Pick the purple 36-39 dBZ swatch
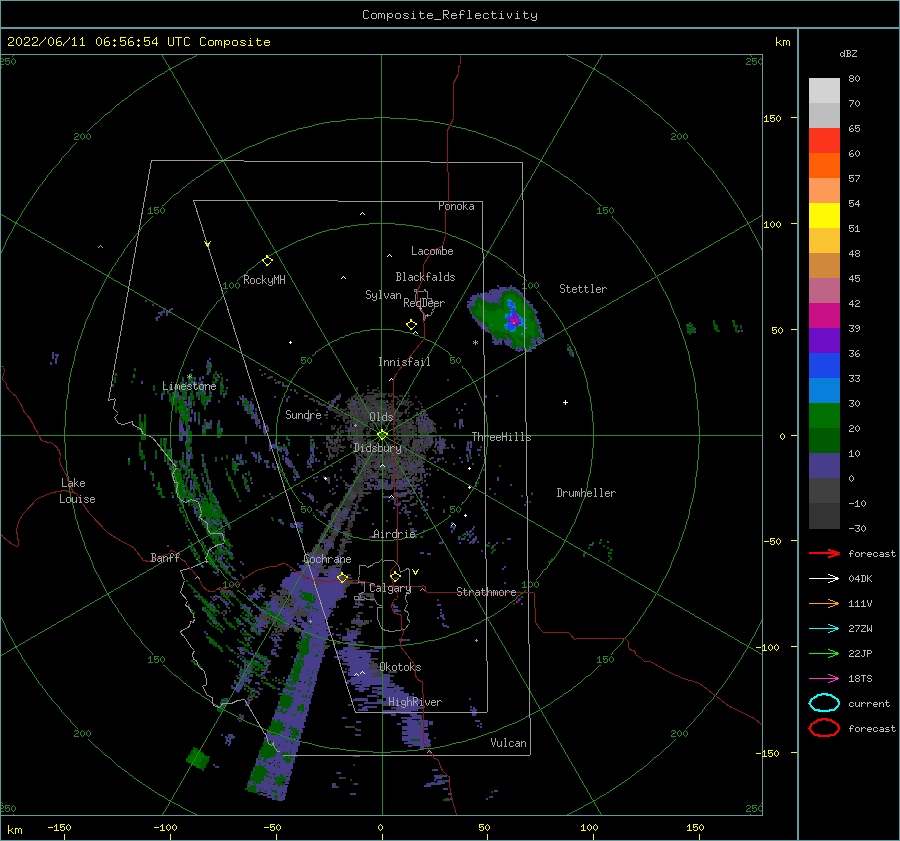Screen dimensions: 900x841 point(824,340)
